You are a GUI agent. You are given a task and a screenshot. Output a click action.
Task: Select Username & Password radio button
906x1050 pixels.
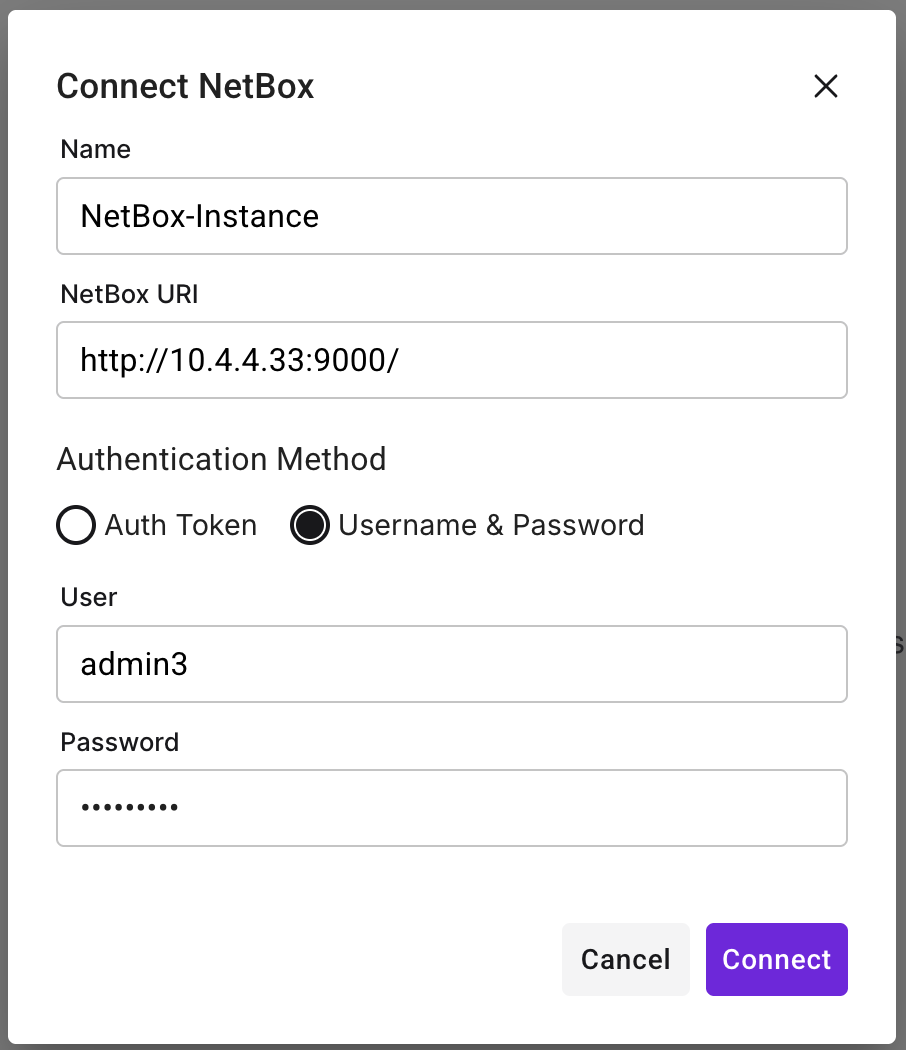pyautogui.click(x=310, y=525)
